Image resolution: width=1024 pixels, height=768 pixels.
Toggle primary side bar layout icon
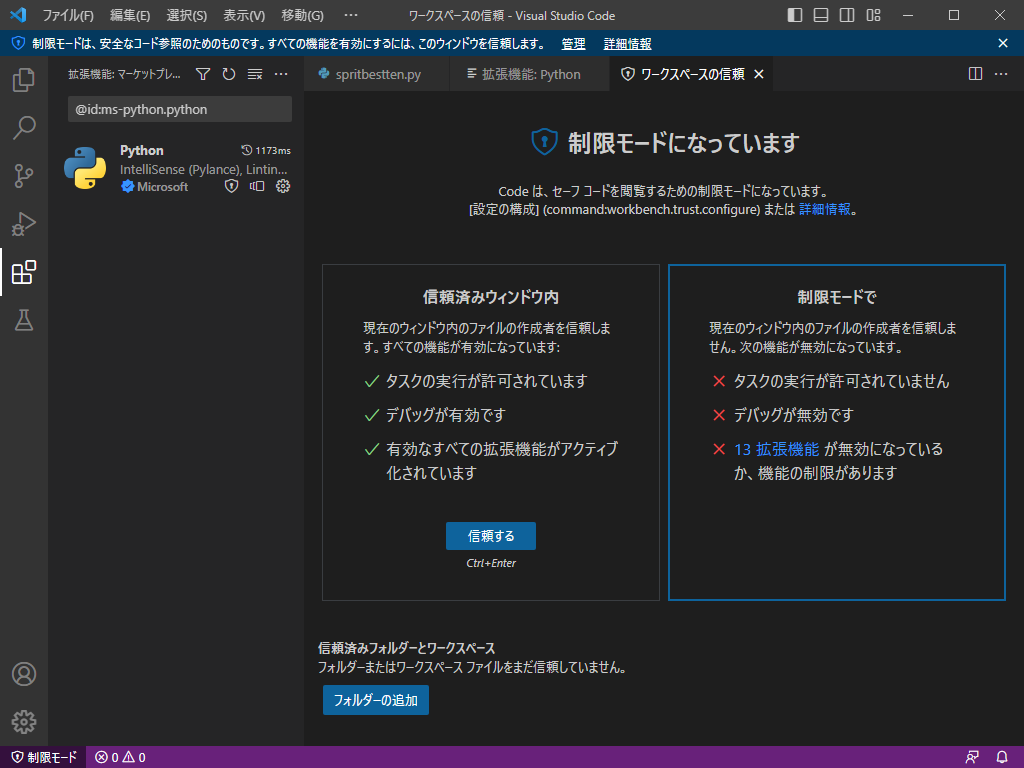(x=795, y=15)
